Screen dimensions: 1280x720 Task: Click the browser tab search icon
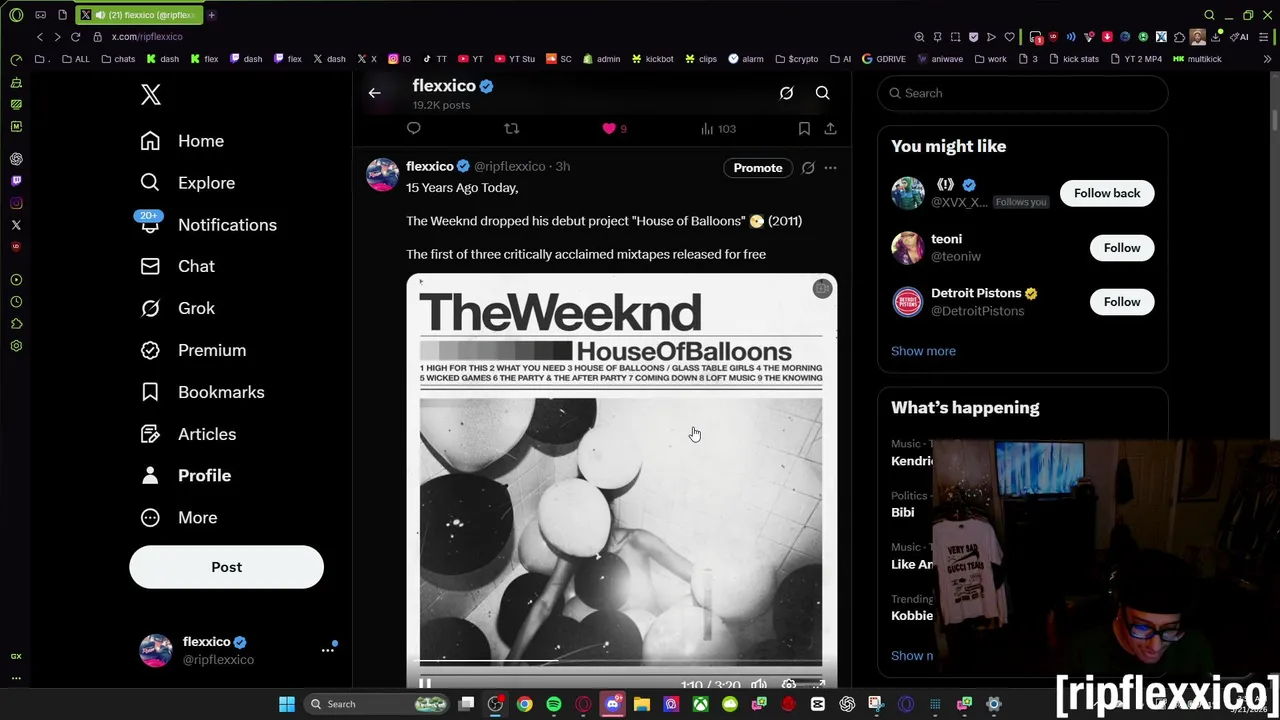click(1209, 15)
